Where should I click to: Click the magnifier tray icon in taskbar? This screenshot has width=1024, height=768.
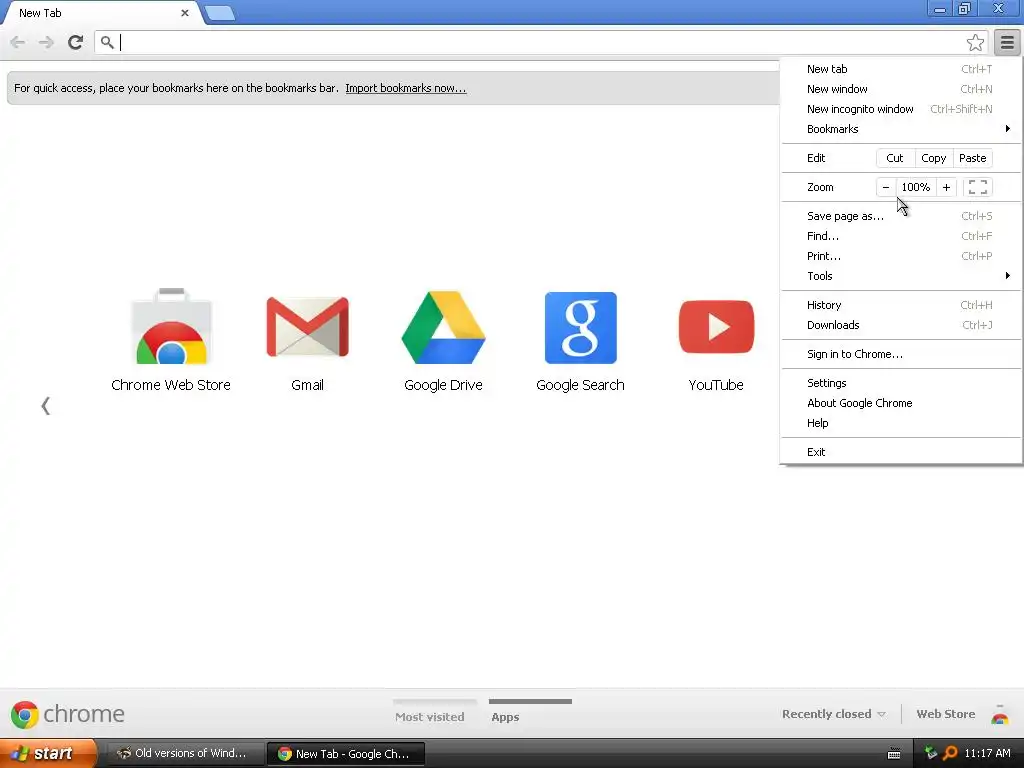click(950, 754)
